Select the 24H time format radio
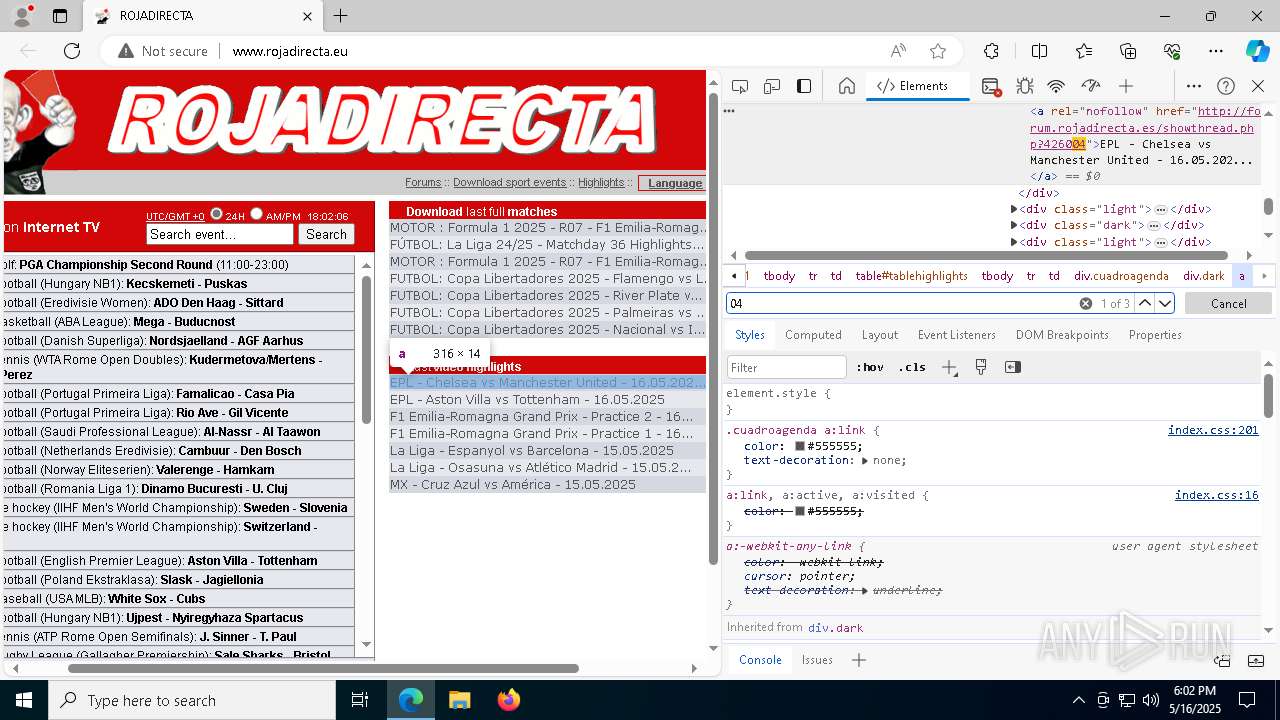Viewport: 1280px width, 720px height. 216,214
